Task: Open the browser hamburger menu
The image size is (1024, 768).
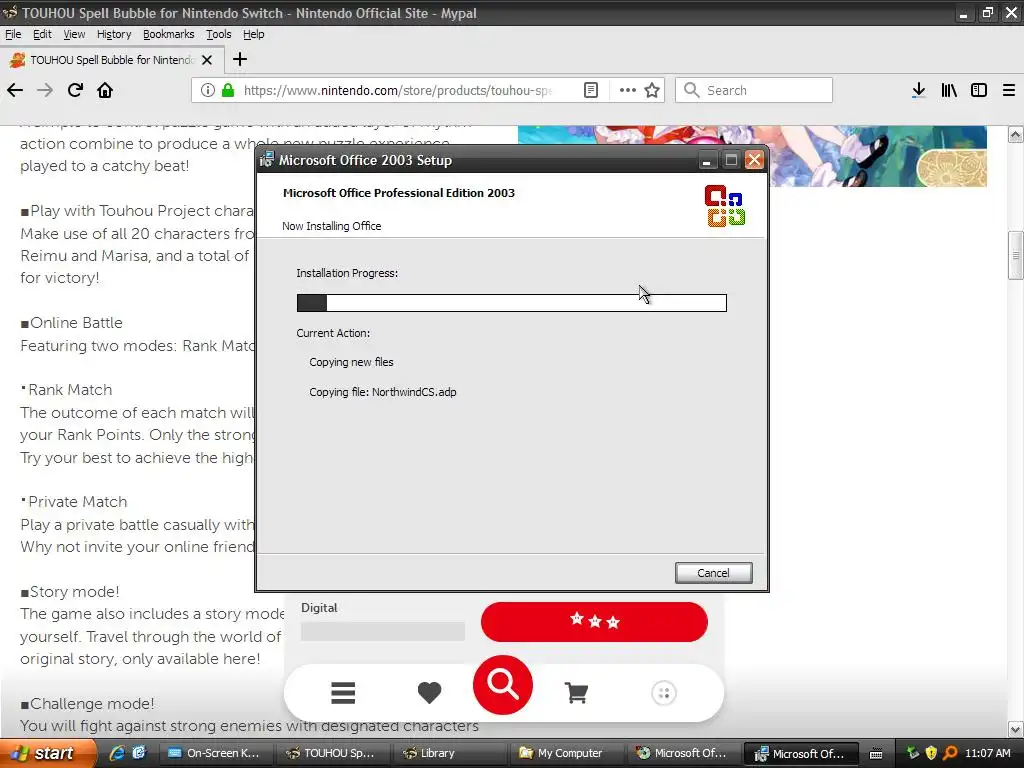Action: tap(1008, 90)
